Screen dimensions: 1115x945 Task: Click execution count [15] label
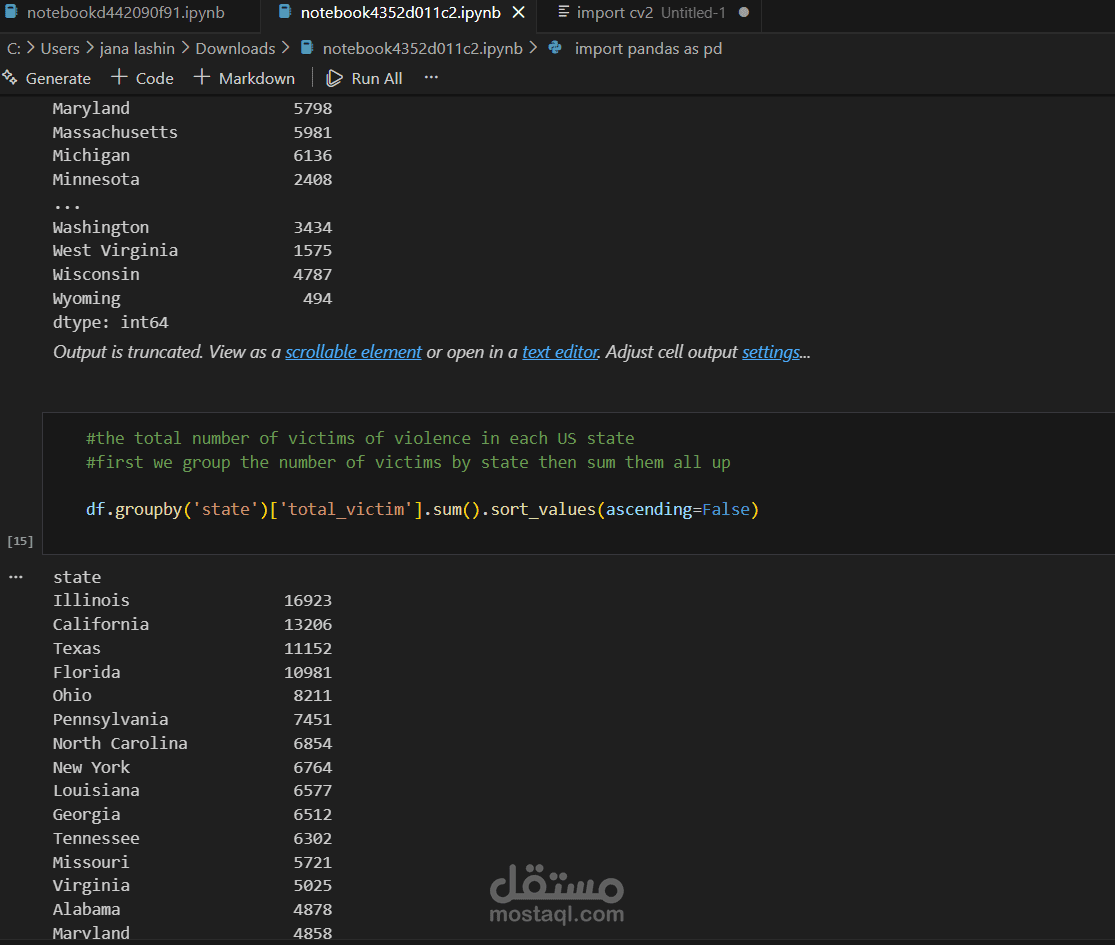click(x=20, y=541)
